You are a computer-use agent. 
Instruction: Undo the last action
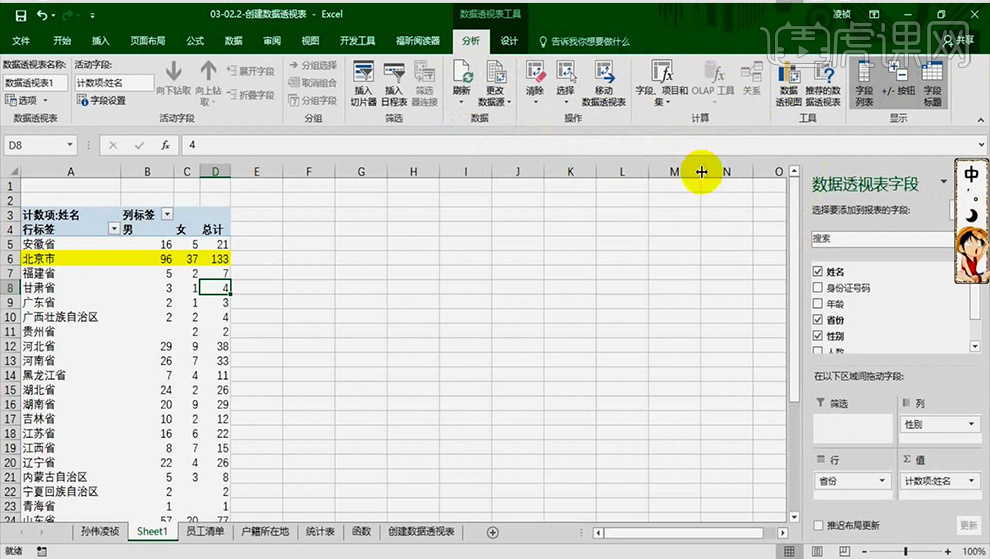pyautogui.click(x=42, y=15)
